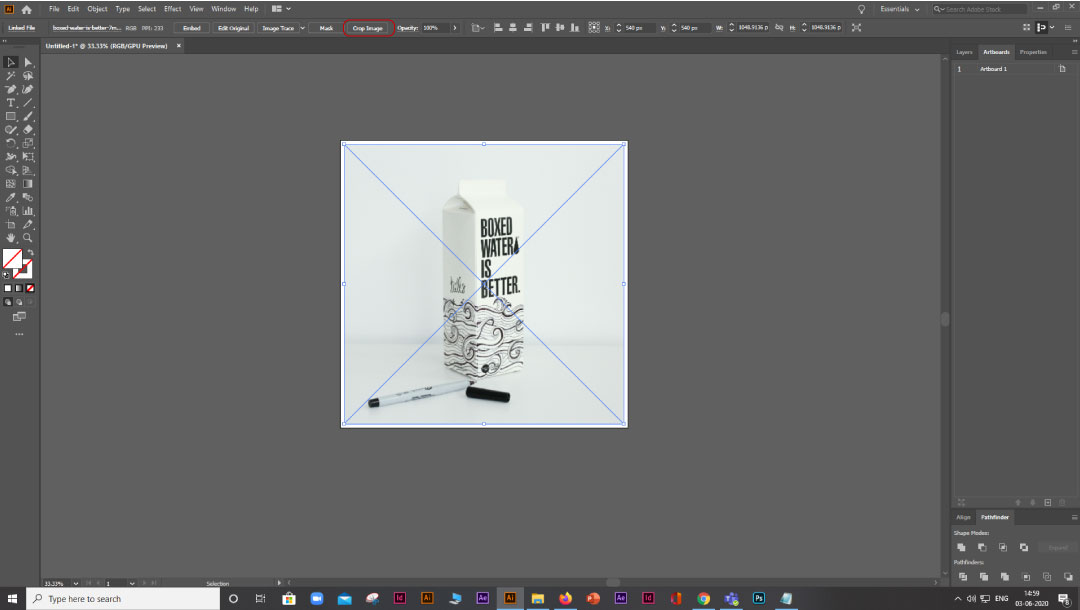1080x610 pixels.
Task: Open the Effect menu
Action: (172, 9)
